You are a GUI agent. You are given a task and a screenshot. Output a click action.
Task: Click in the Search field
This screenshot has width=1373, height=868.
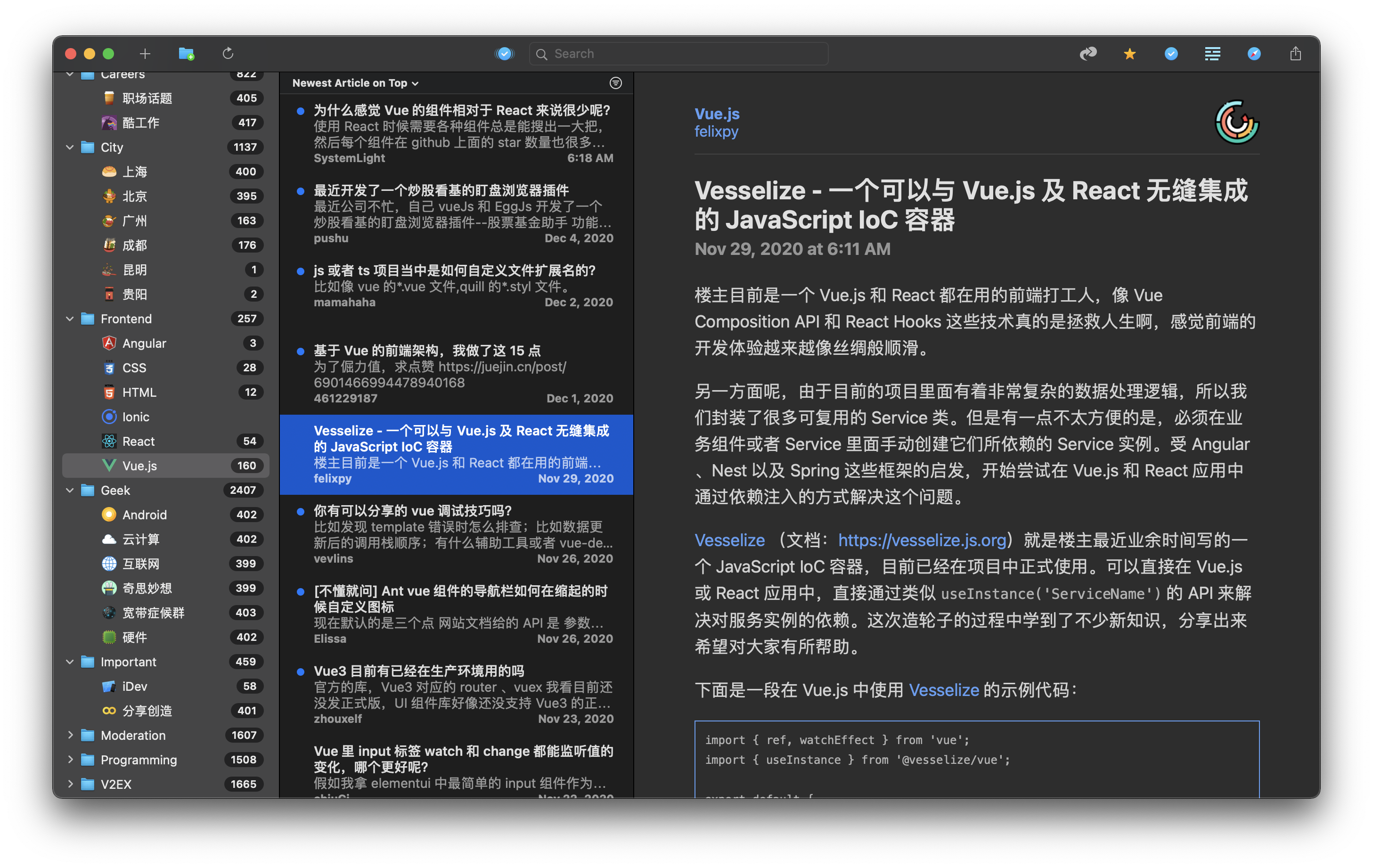click(678, 54)
